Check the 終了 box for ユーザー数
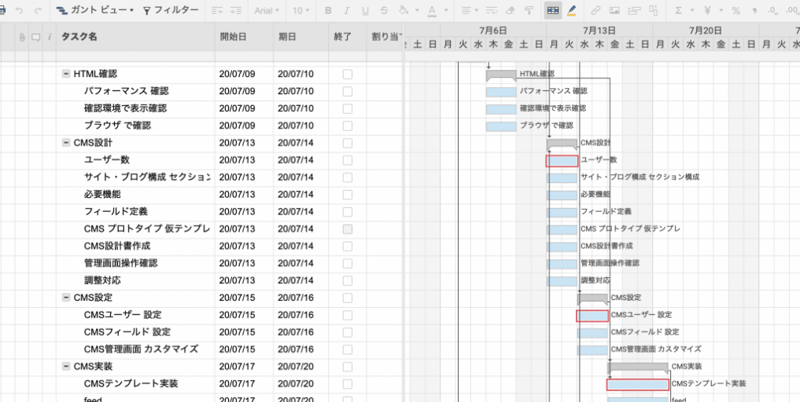 point(347,160)
